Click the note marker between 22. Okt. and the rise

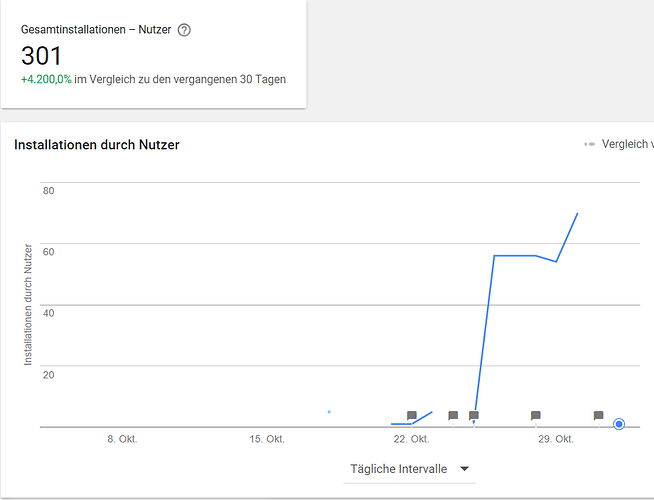(453, 415)
